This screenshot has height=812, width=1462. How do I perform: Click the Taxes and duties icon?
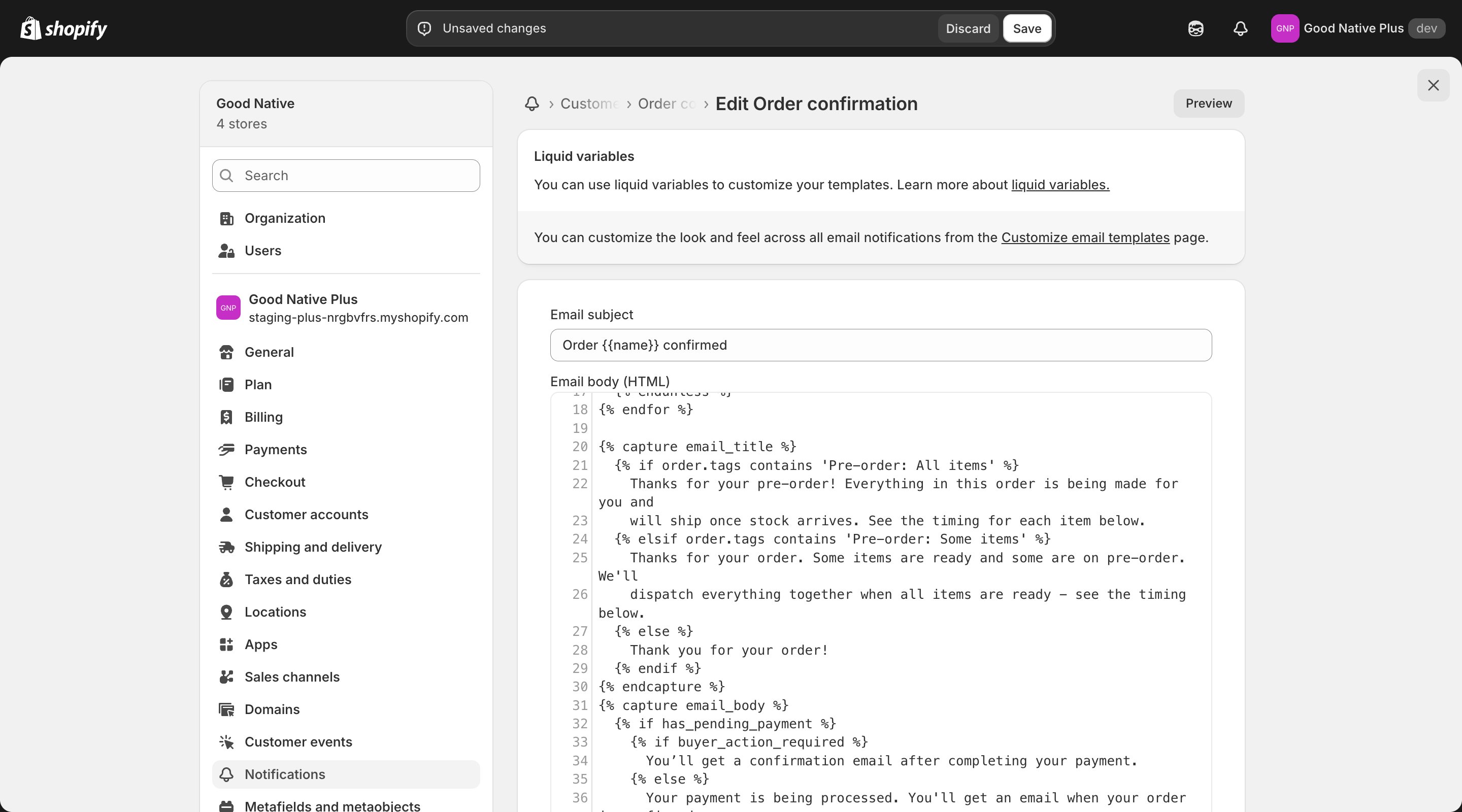click(x=226, y=580)
